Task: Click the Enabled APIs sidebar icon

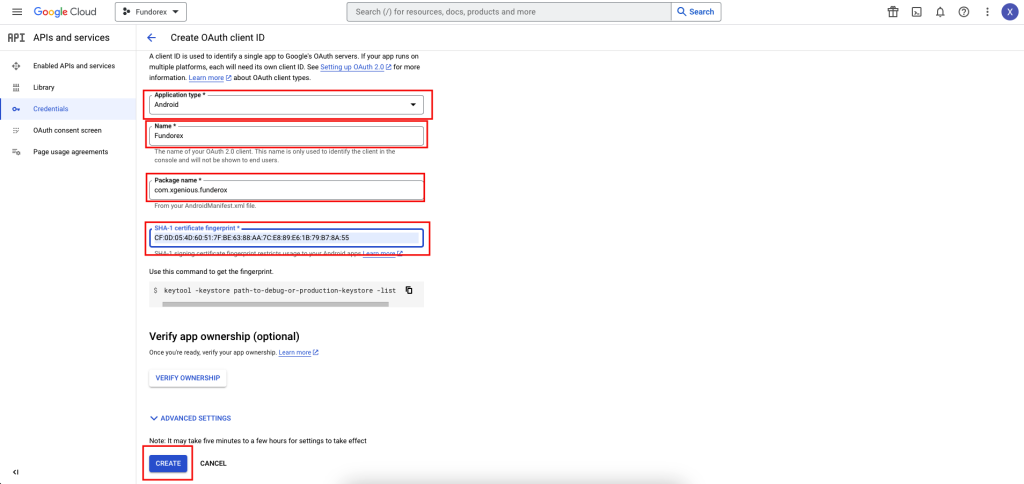Action: 16,66
